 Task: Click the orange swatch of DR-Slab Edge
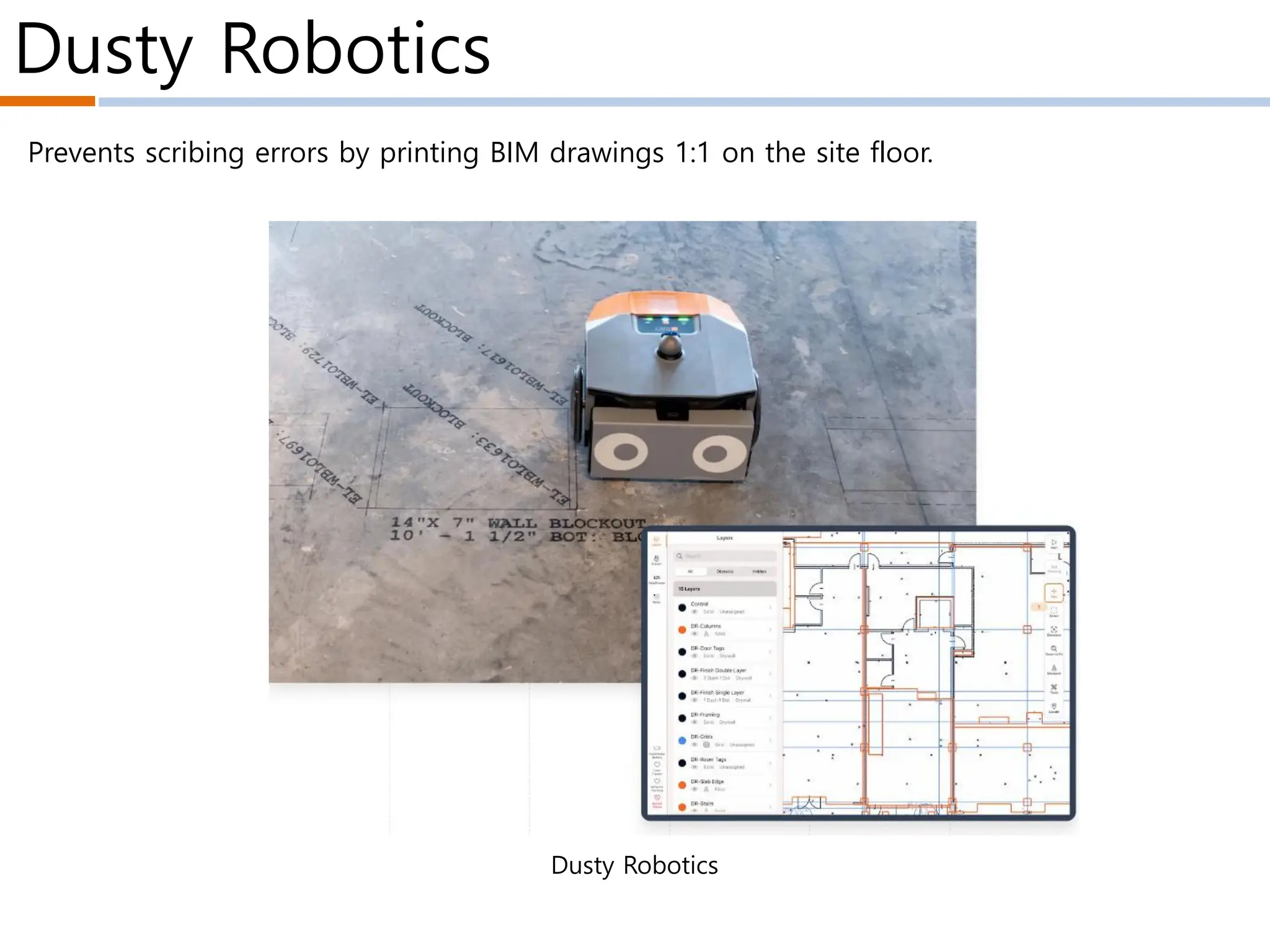[682, 785]
